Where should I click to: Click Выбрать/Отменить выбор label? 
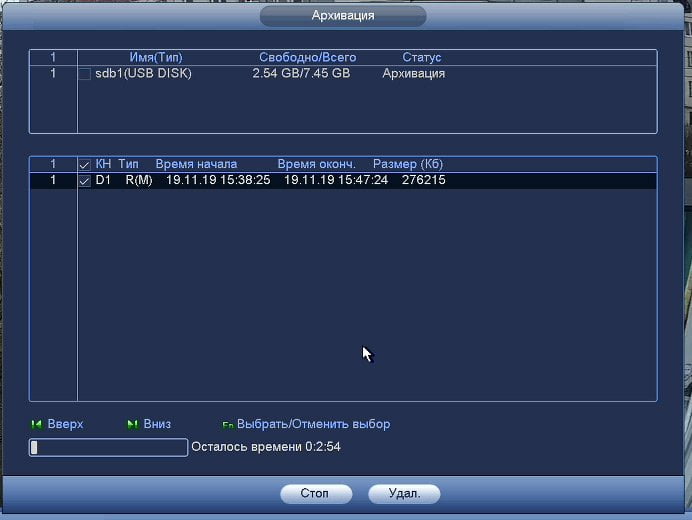tap(313, 424)
